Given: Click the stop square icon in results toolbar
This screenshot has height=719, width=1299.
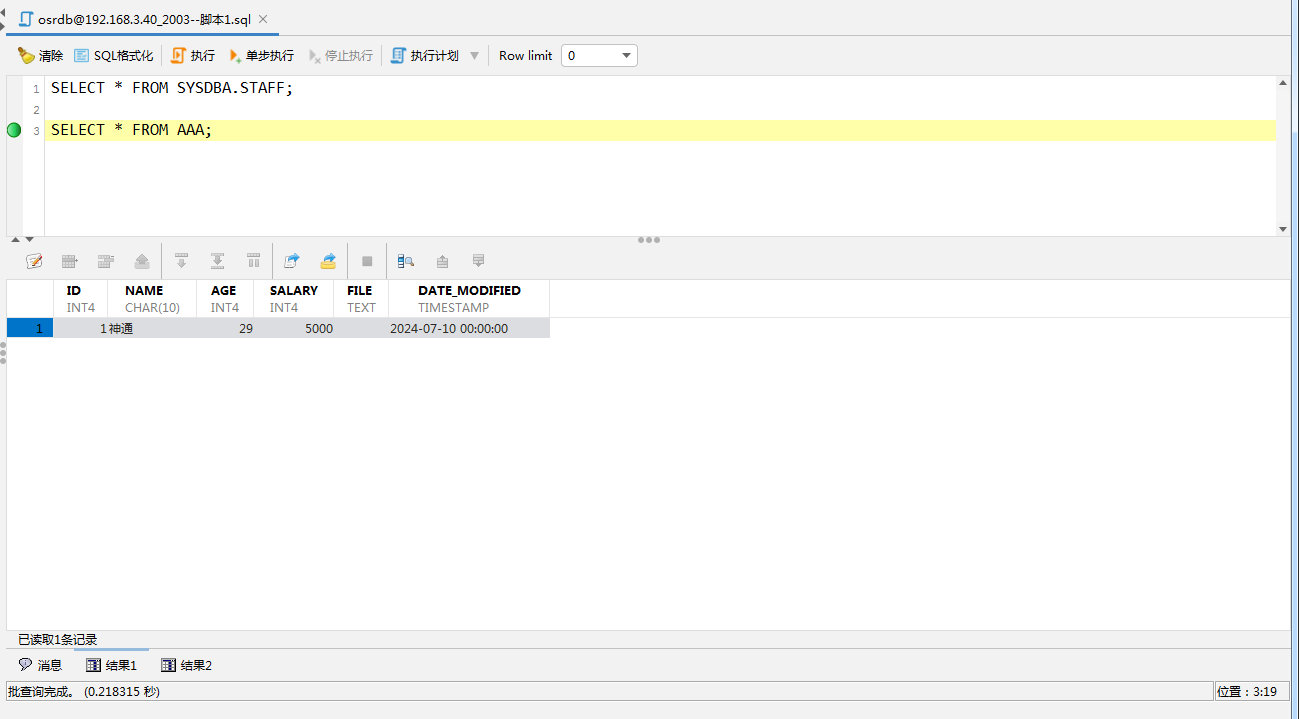Looking at the screenshot, I should [367, 261].
